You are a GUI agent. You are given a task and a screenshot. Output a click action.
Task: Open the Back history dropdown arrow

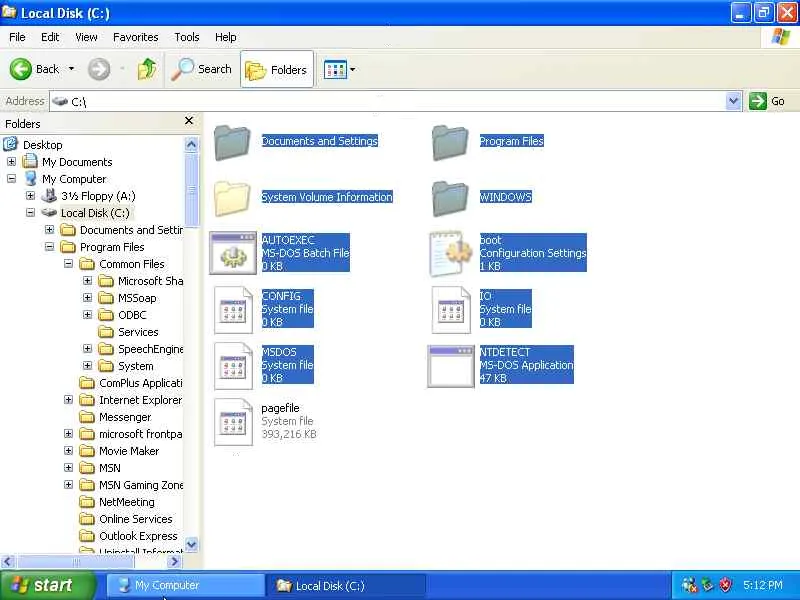click(71, 69)
